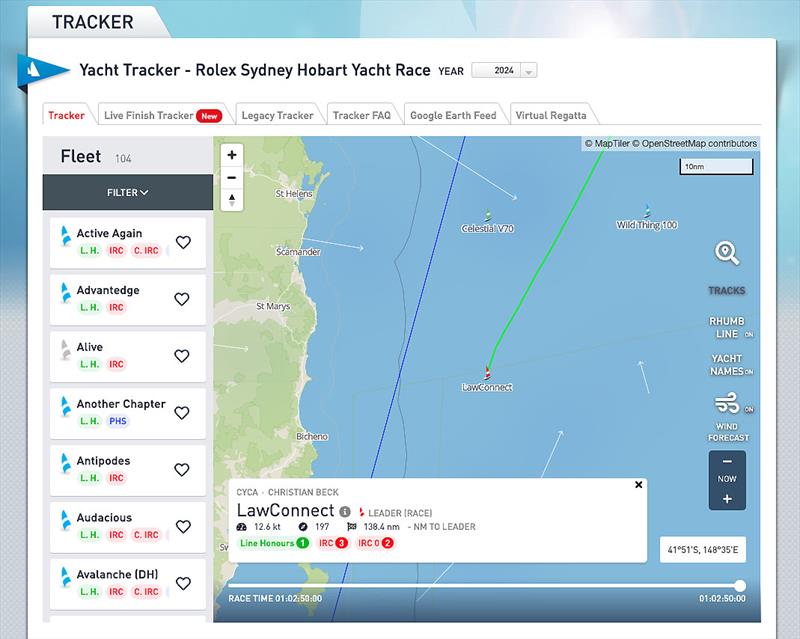Favorite Active Again with heart icon
Viewport: 800px width, 639px height.
pos(183,242)
